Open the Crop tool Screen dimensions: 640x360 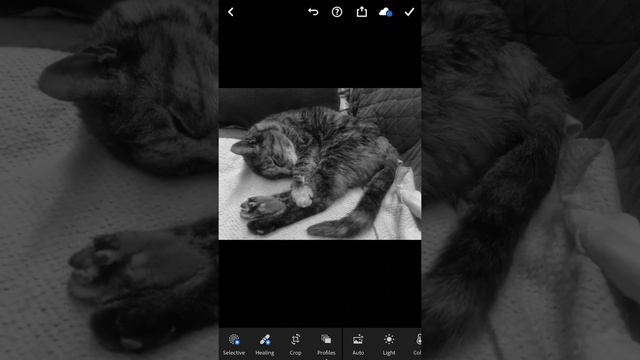click(x=296, y=344)
